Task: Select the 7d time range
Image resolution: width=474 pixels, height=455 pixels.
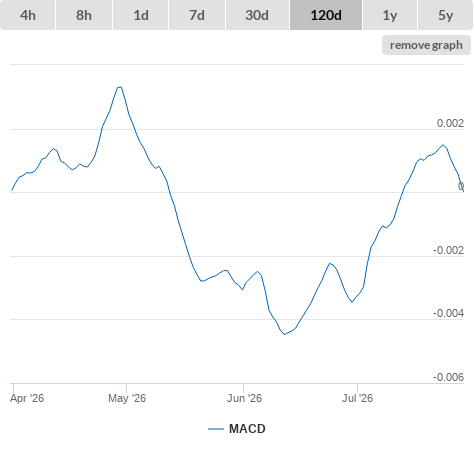Action: (197, 15)
